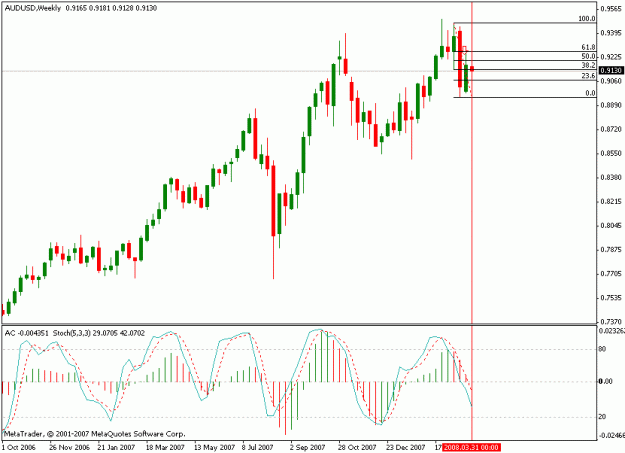Click the 0.7875 price scale label
625x453 pixels.
click(612, 250)
